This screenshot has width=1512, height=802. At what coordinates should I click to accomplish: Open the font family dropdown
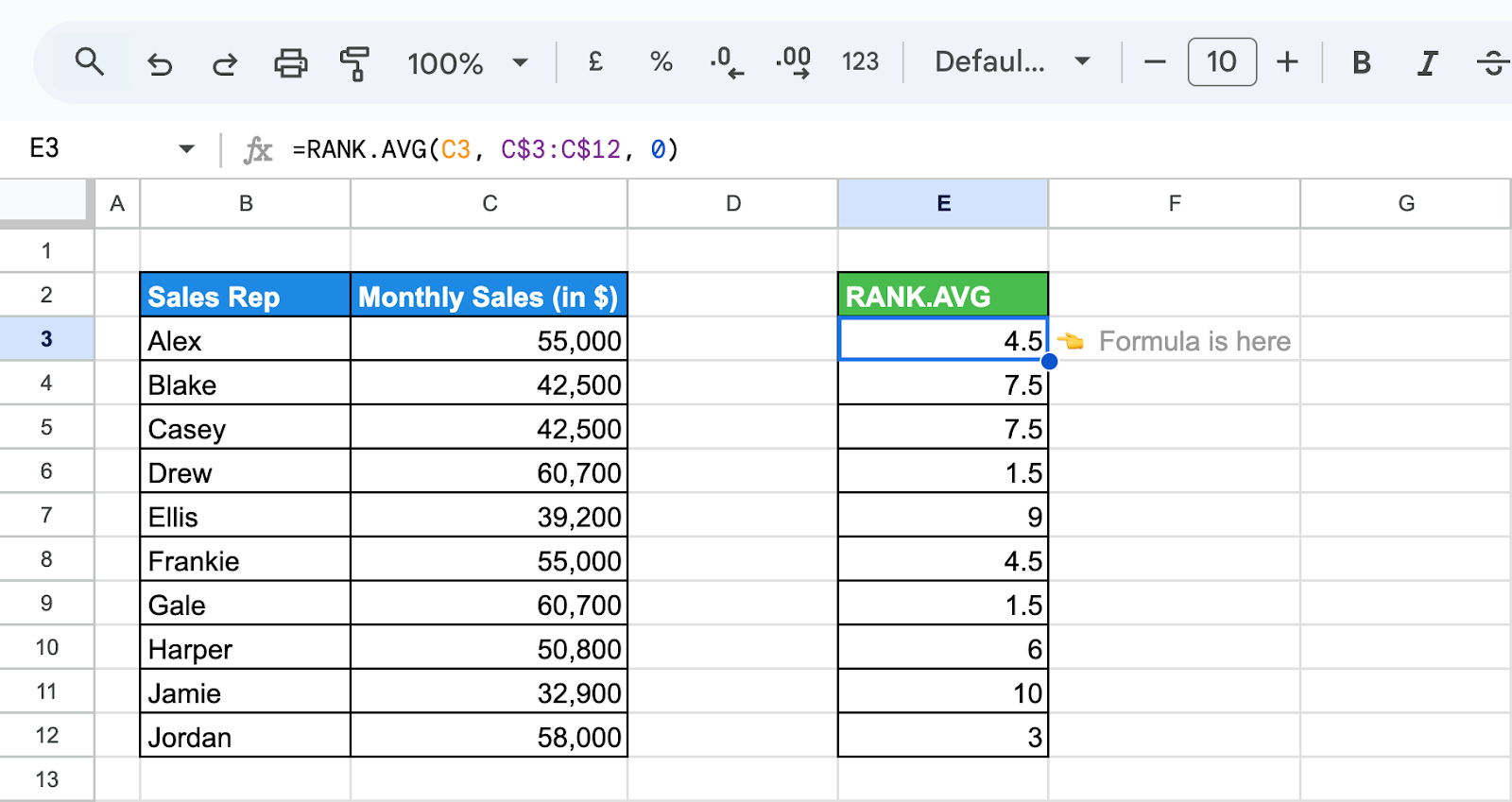tap(1012, 62)
